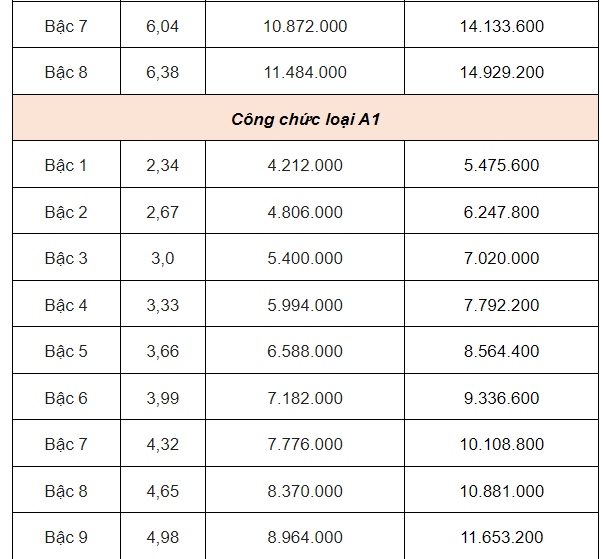Select the 11.653.200 amount

(504, 538)
